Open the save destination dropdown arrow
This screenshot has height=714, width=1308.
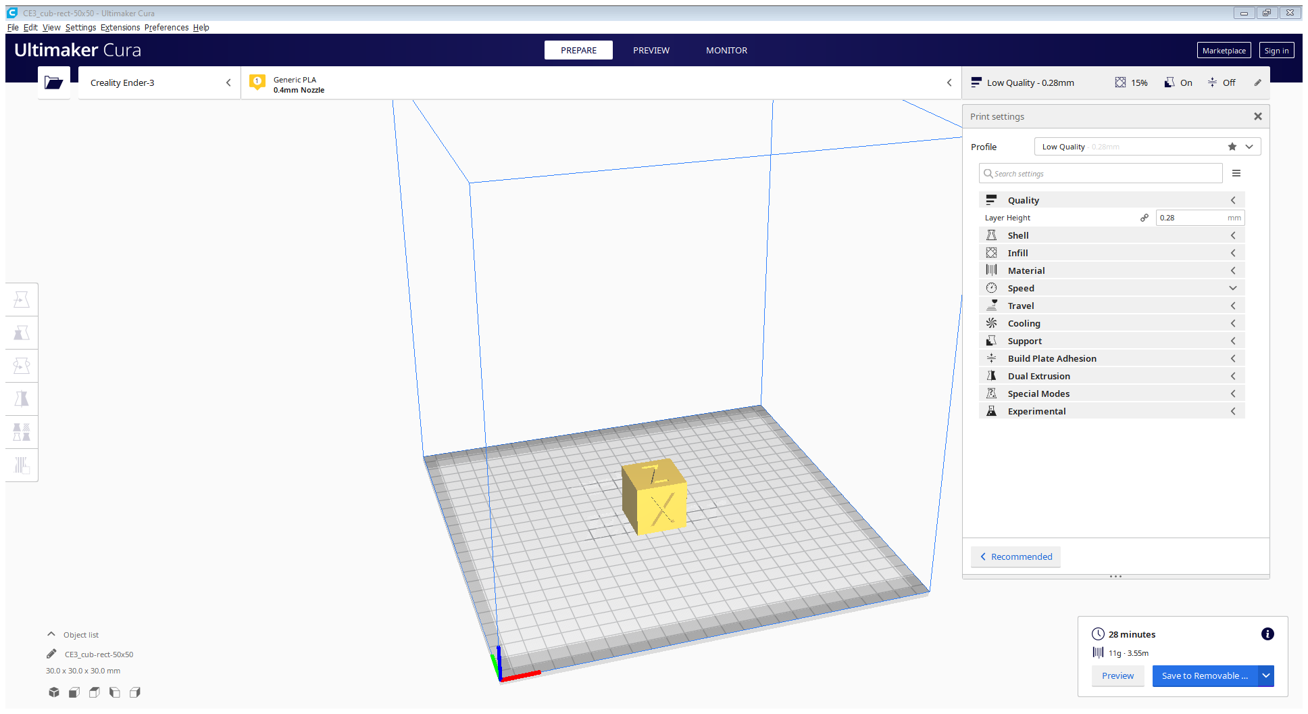(x=1266, y=676)
